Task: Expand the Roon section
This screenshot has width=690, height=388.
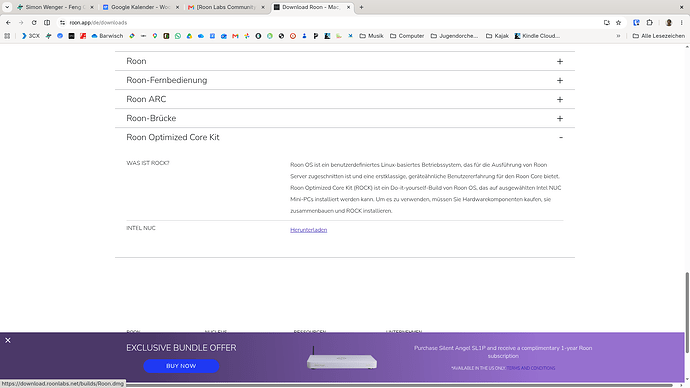Action: [x=345, y=61]
